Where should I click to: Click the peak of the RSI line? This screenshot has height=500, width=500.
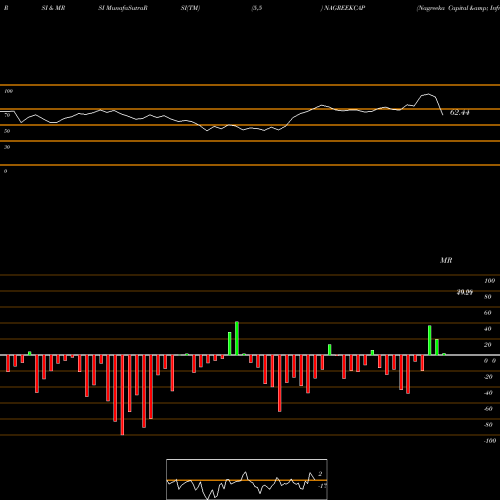(x=428, y=94)
